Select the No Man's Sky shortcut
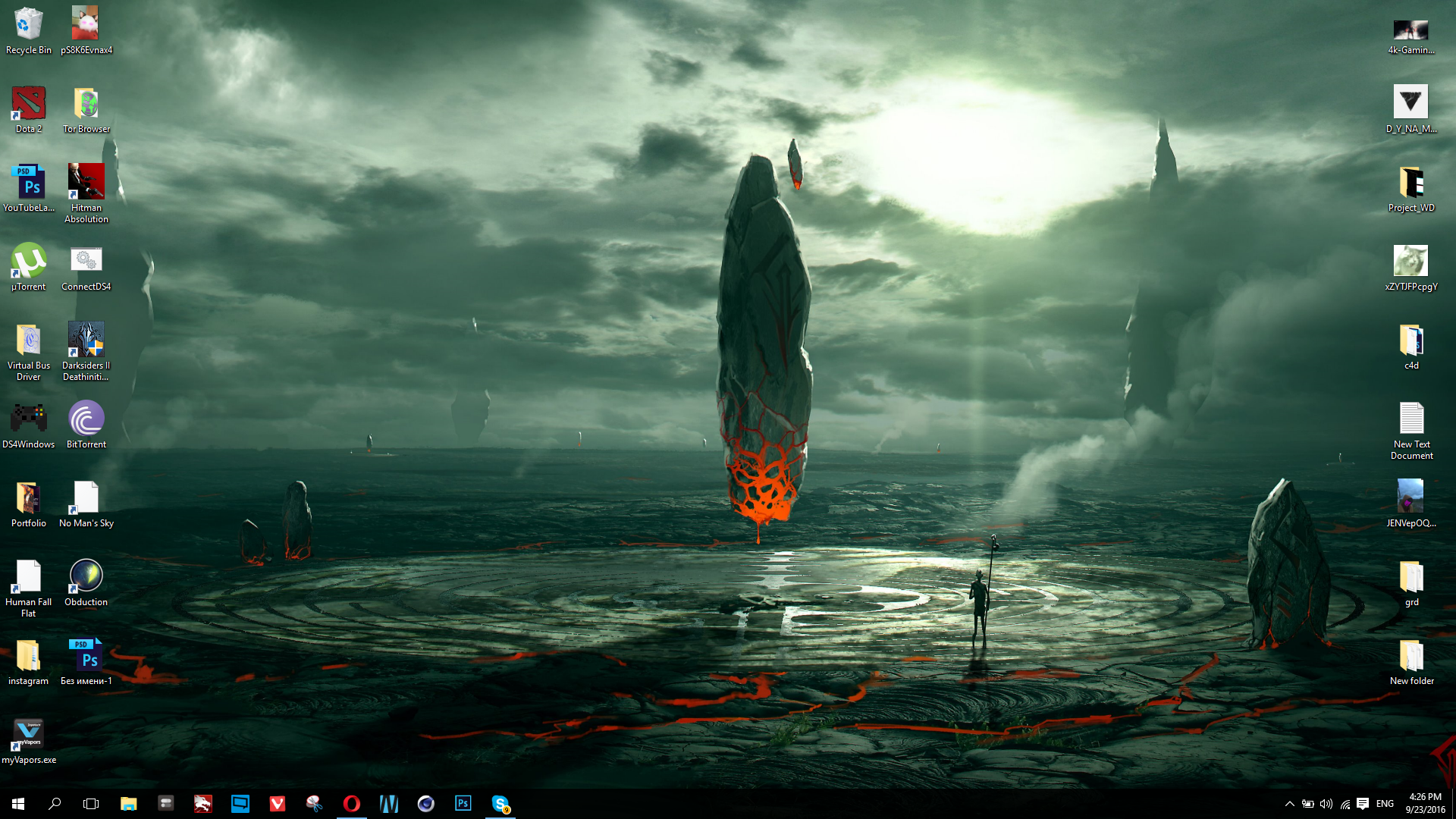 coord(86,504)
